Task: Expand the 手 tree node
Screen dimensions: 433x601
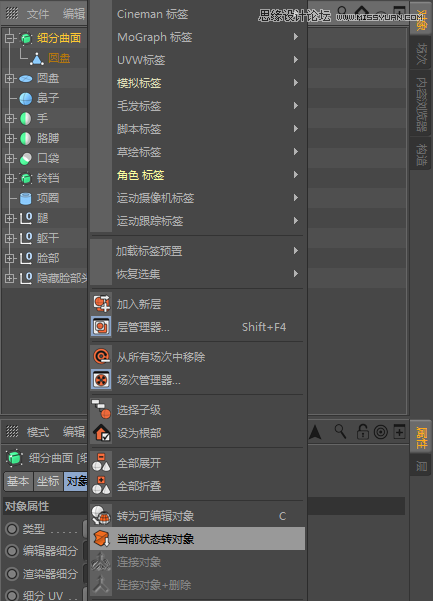Action: pyautogui.click(x=10, y=118)
